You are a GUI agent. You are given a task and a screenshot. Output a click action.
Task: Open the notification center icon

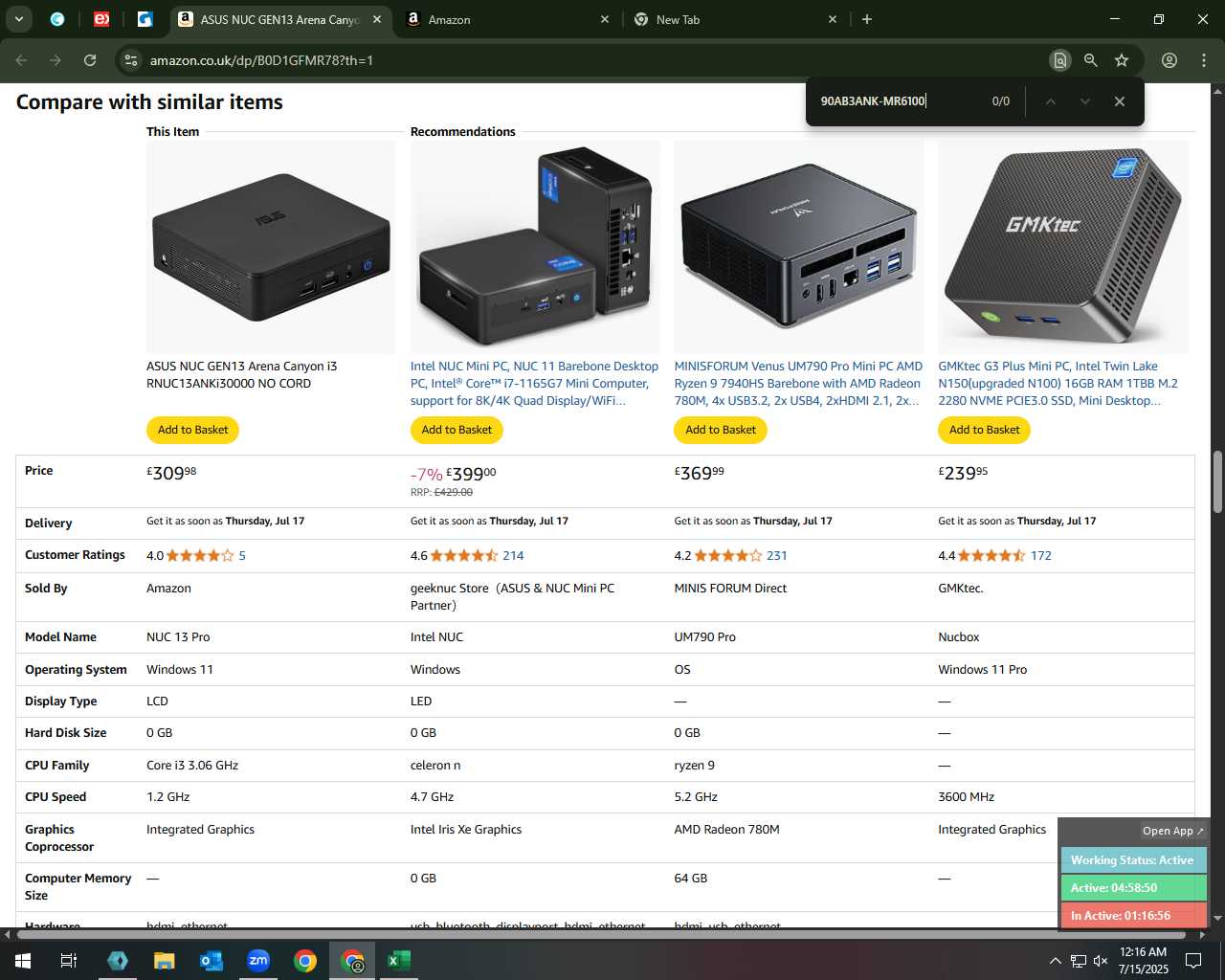click(1193, 961)
